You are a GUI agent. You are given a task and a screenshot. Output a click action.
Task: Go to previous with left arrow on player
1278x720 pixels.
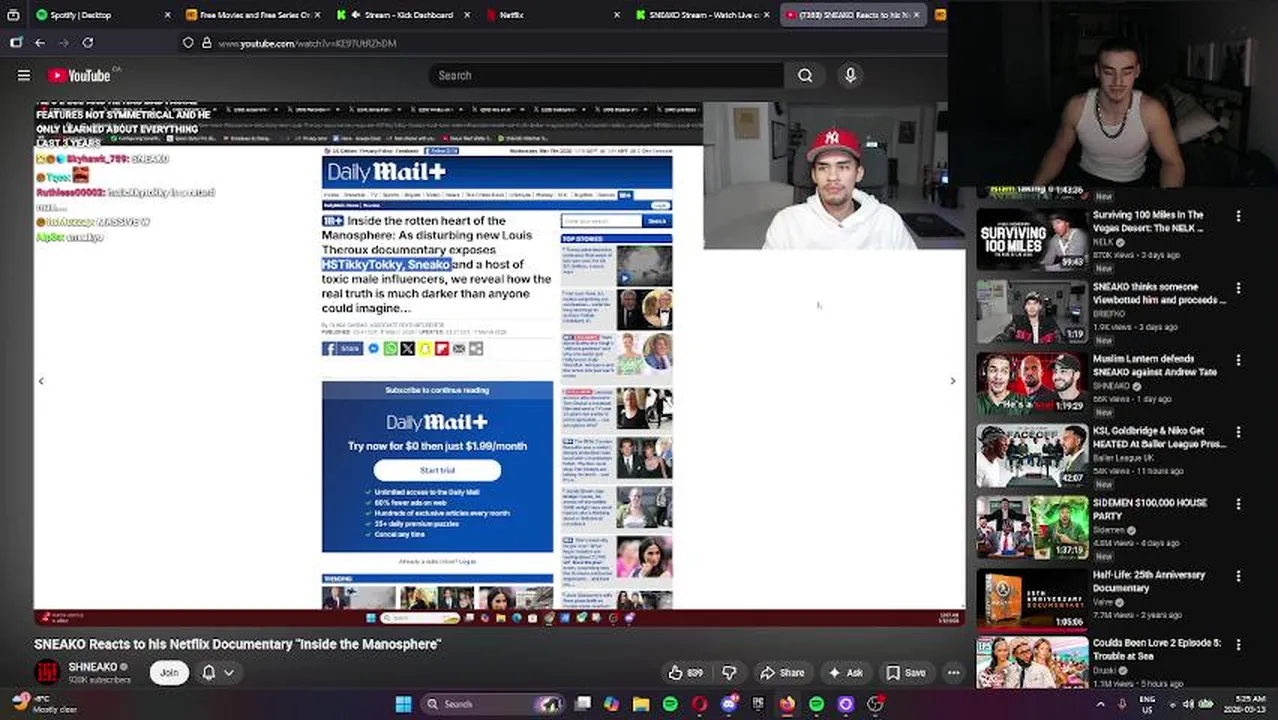pyautogui.click(x=41, y=381)
